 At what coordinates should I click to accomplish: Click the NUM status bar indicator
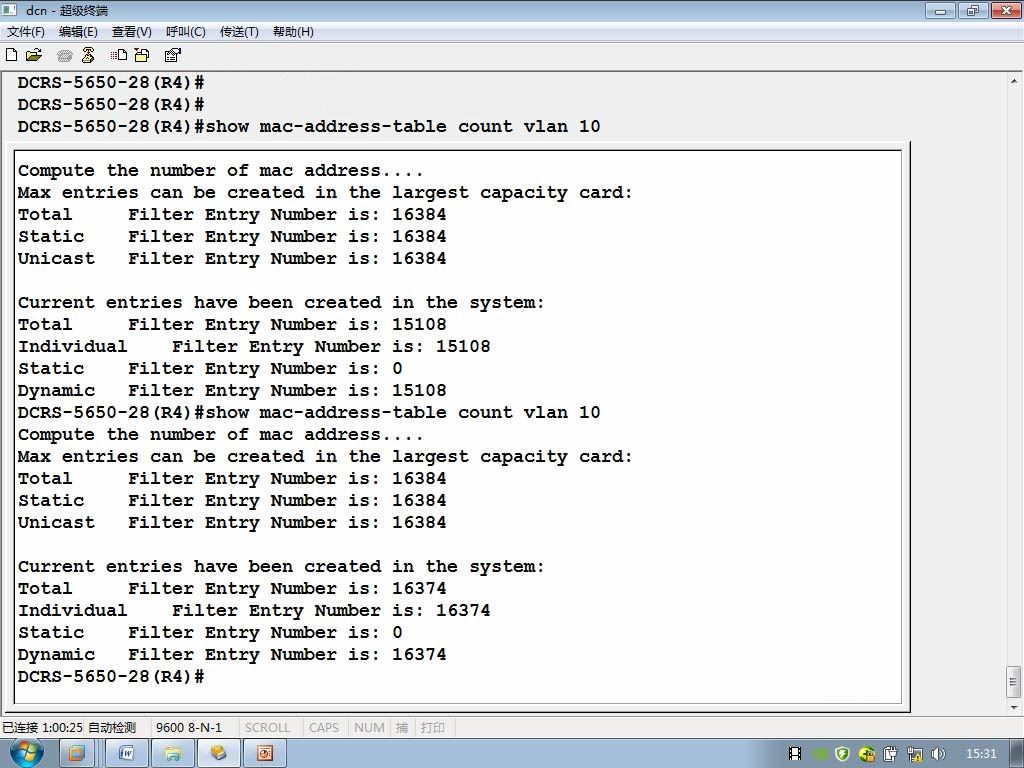(369, 728)
